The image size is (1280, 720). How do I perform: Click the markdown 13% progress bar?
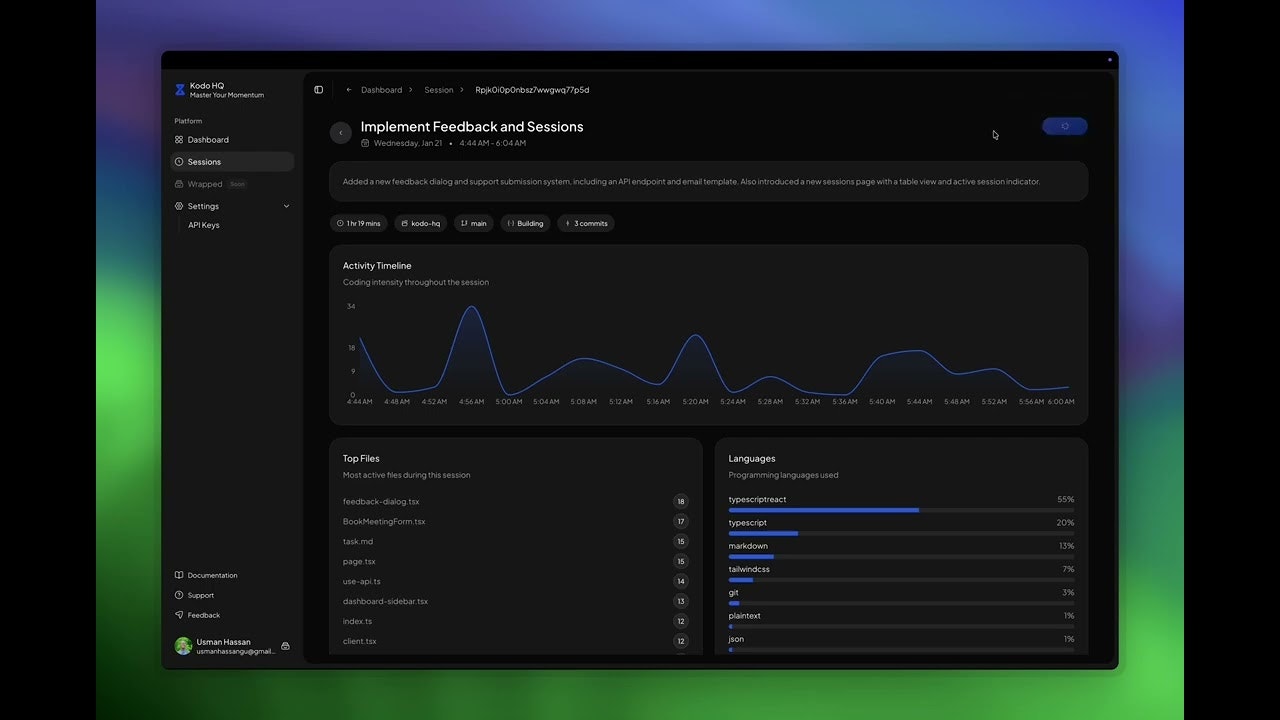tap(901, 556)
